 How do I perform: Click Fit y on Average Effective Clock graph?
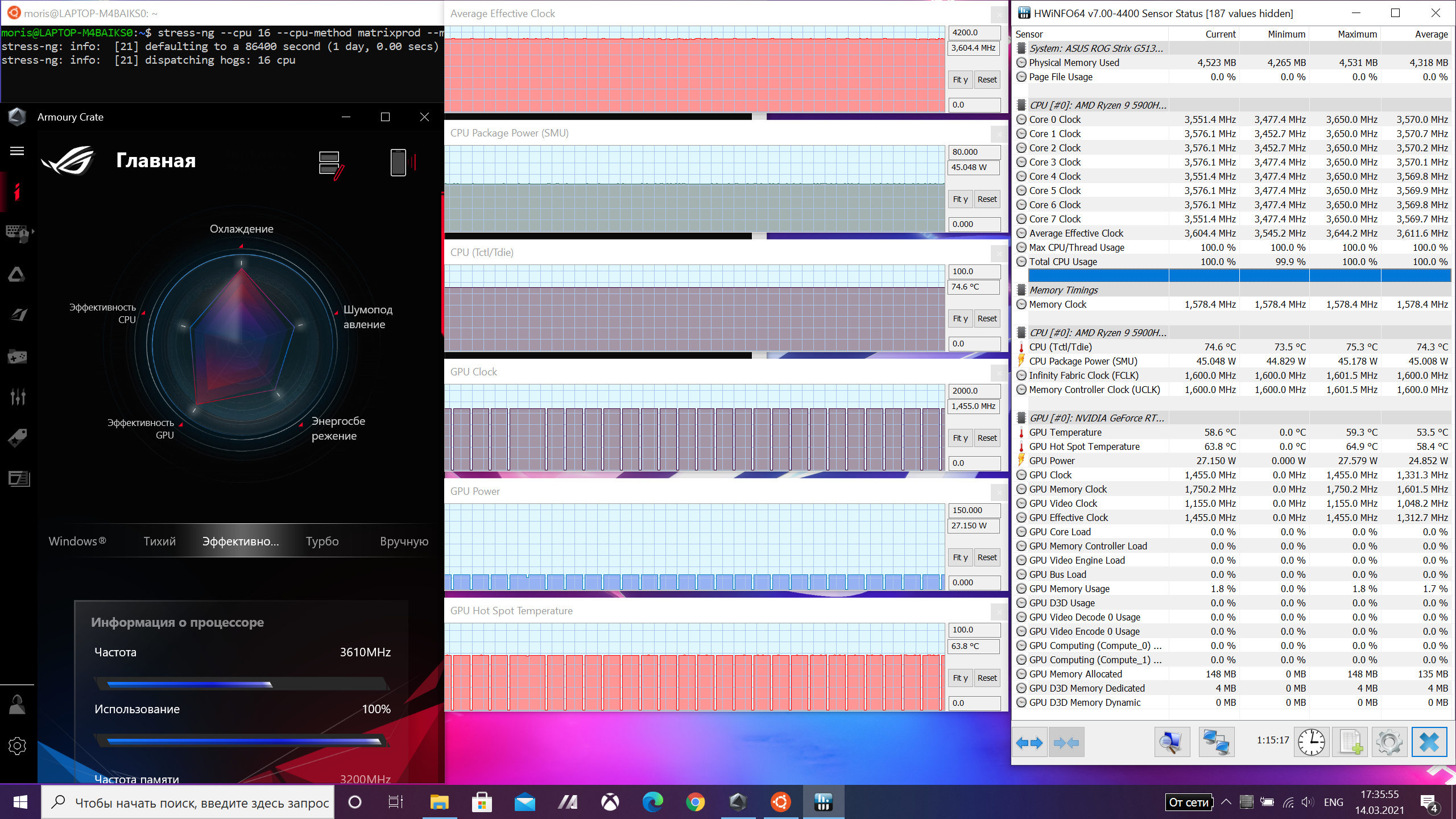pos(960,80)
